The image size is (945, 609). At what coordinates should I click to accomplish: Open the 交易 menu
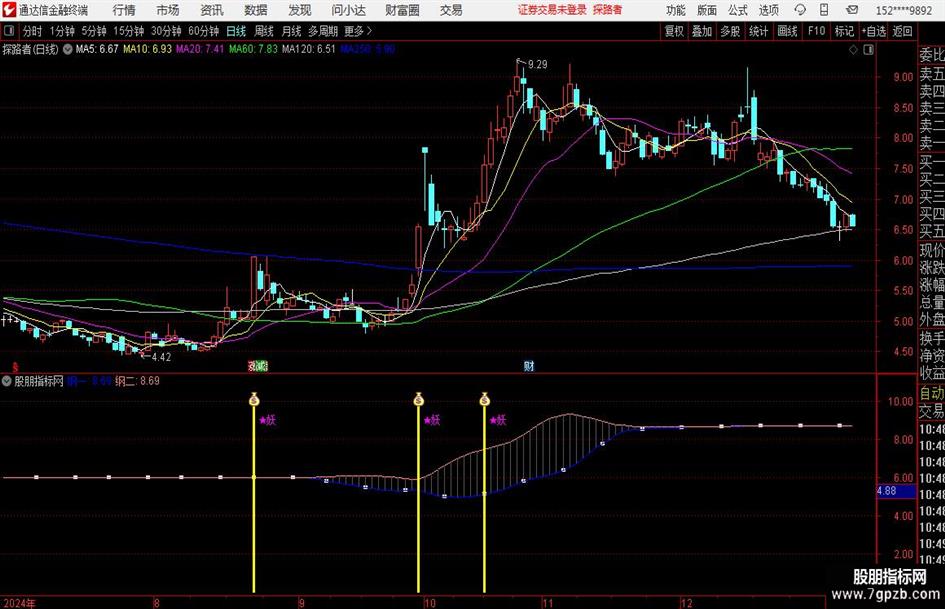click(x=451, y=10)
